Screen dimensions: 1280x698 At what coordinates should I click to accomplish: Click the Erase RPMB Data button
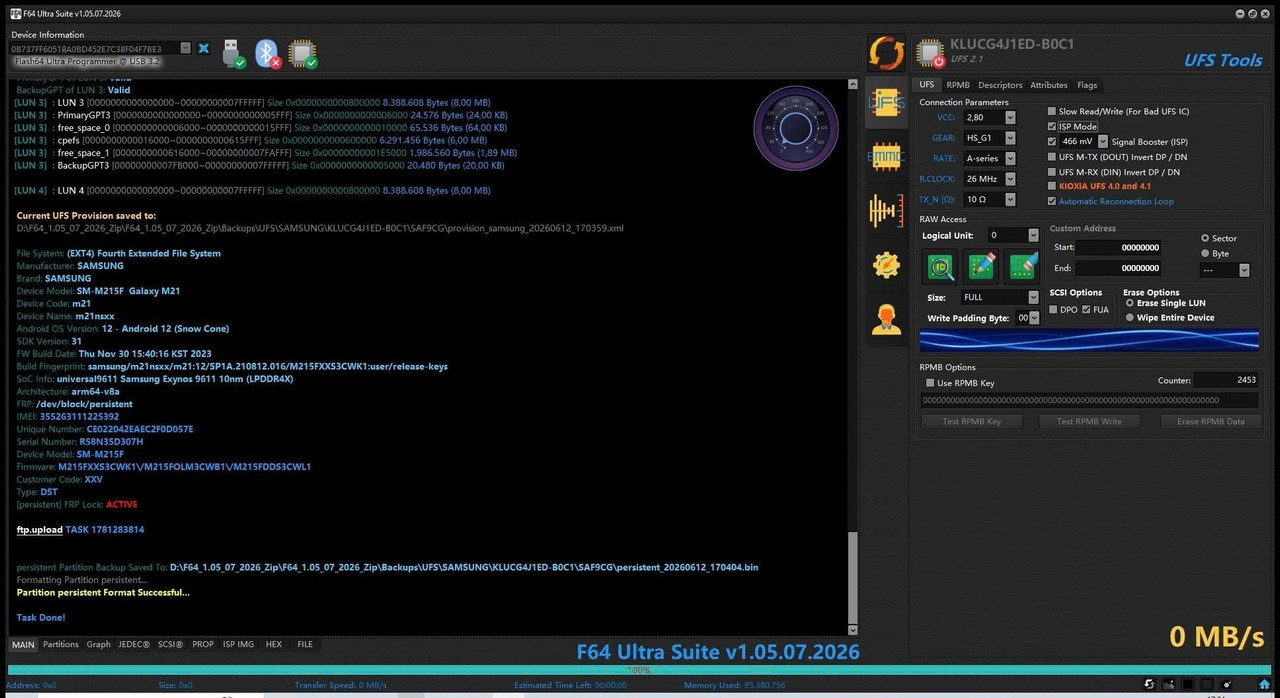pyautogui.click(x=1211, y=421)
